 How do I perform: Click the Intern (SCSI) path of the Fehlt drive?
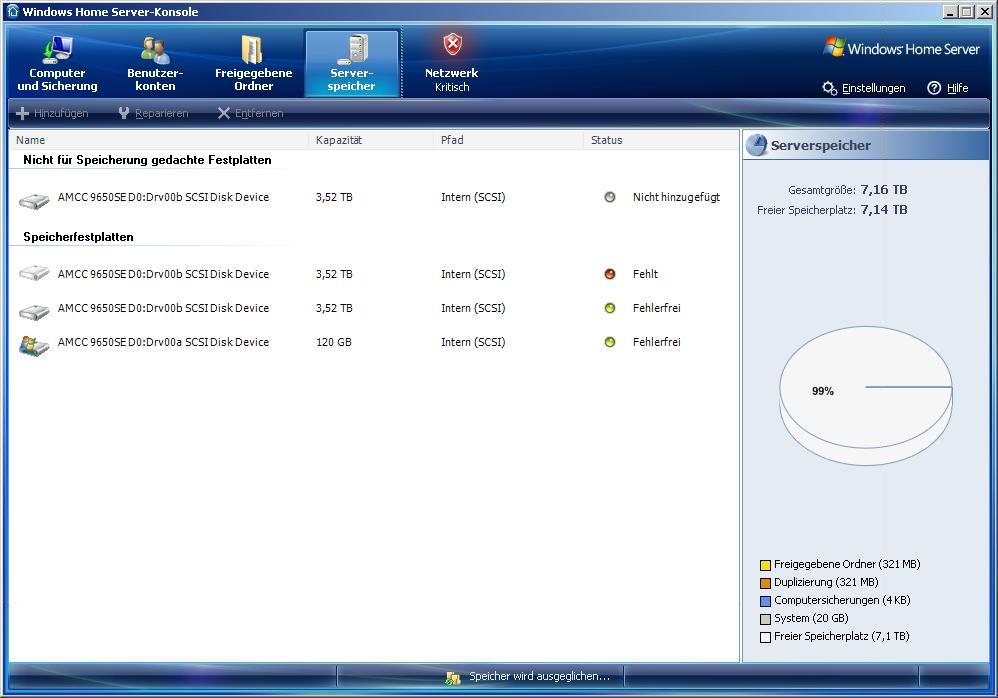(473, 274)
